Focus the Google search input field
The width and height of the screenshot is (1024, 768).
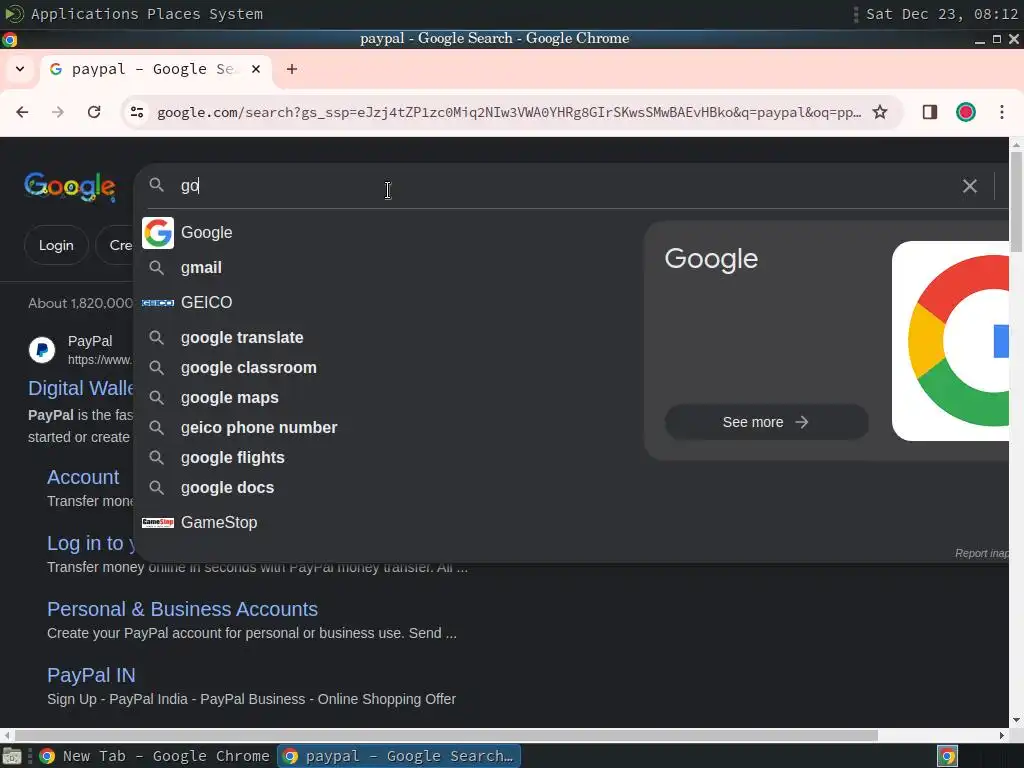coord(562,186)
